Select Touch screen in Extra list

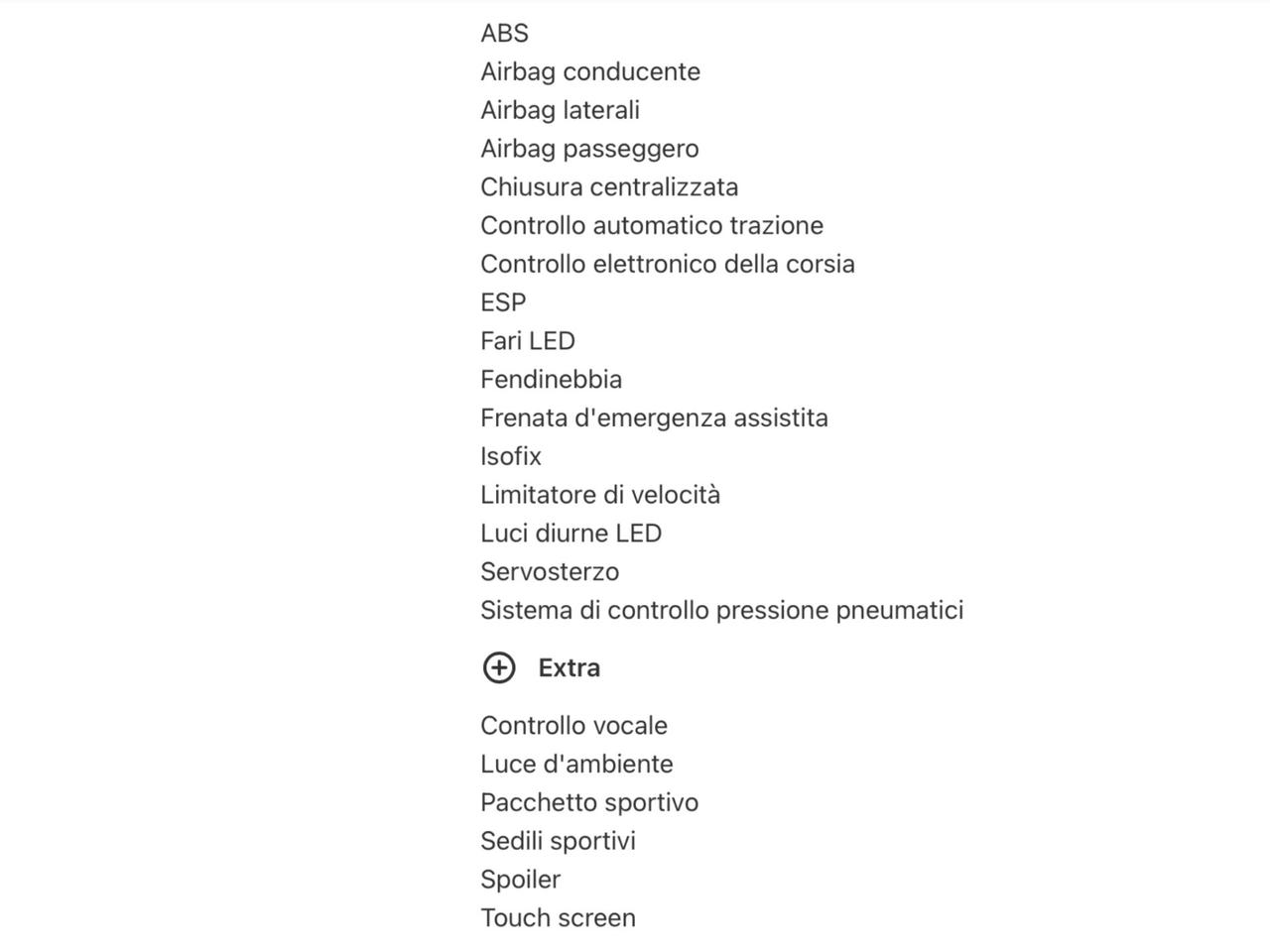[x=558, y=918]
